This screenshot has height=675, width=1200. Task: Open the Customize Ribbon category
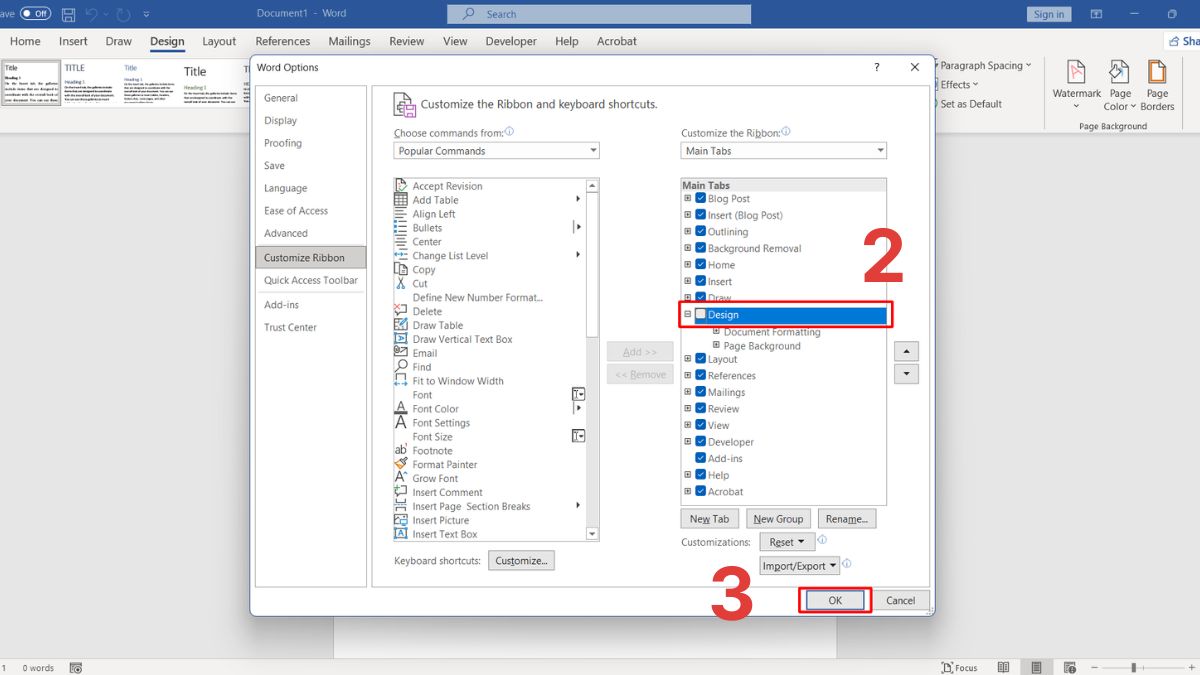pos(311,258)
